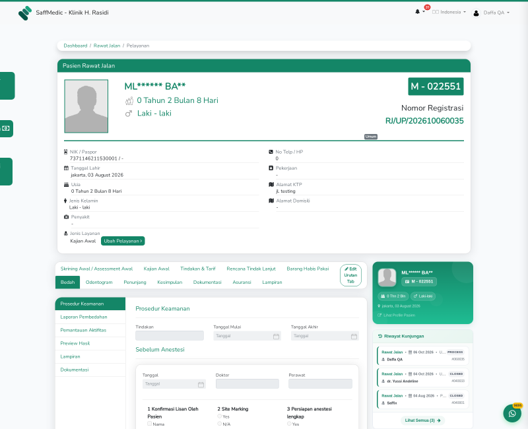Open the Rencana Tindak Lanjut tab
This screenshot has height=429, width=528.
point(251,269)
